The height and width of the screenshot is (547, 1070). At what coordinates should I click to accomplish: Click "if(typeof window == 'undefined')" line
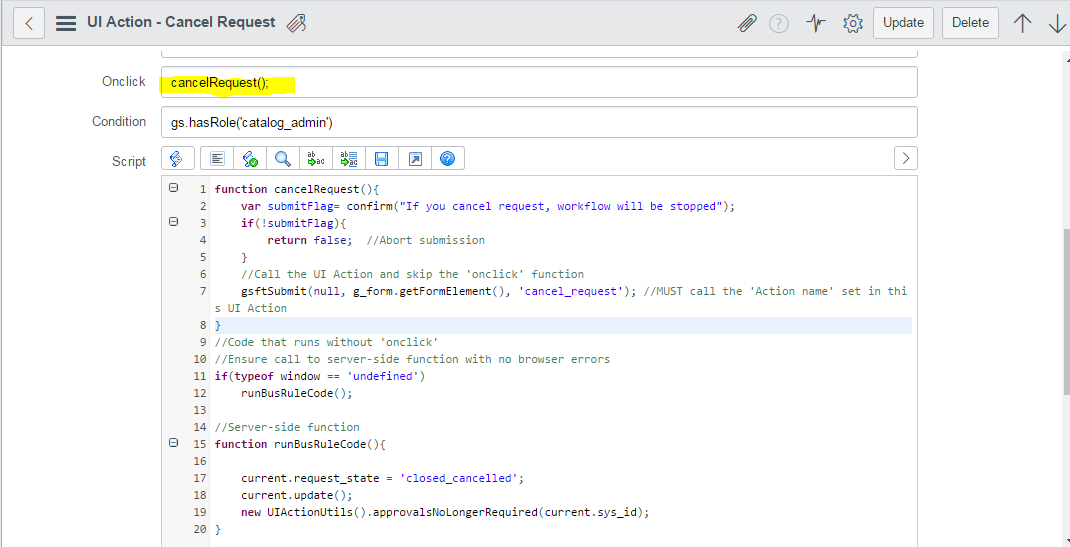tap(319, 376)
